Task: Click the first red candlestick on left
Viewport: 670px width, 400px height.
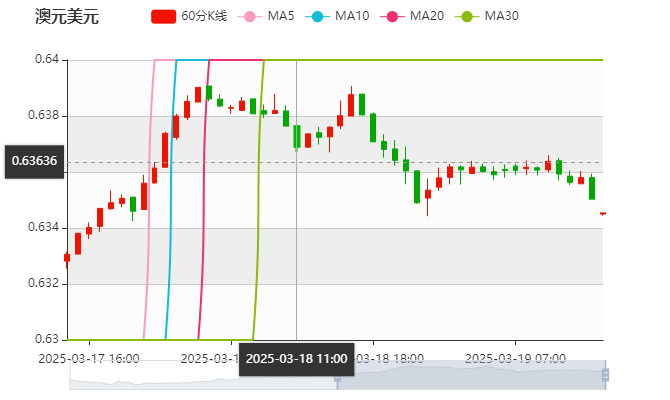Action: tap(67, 257)
